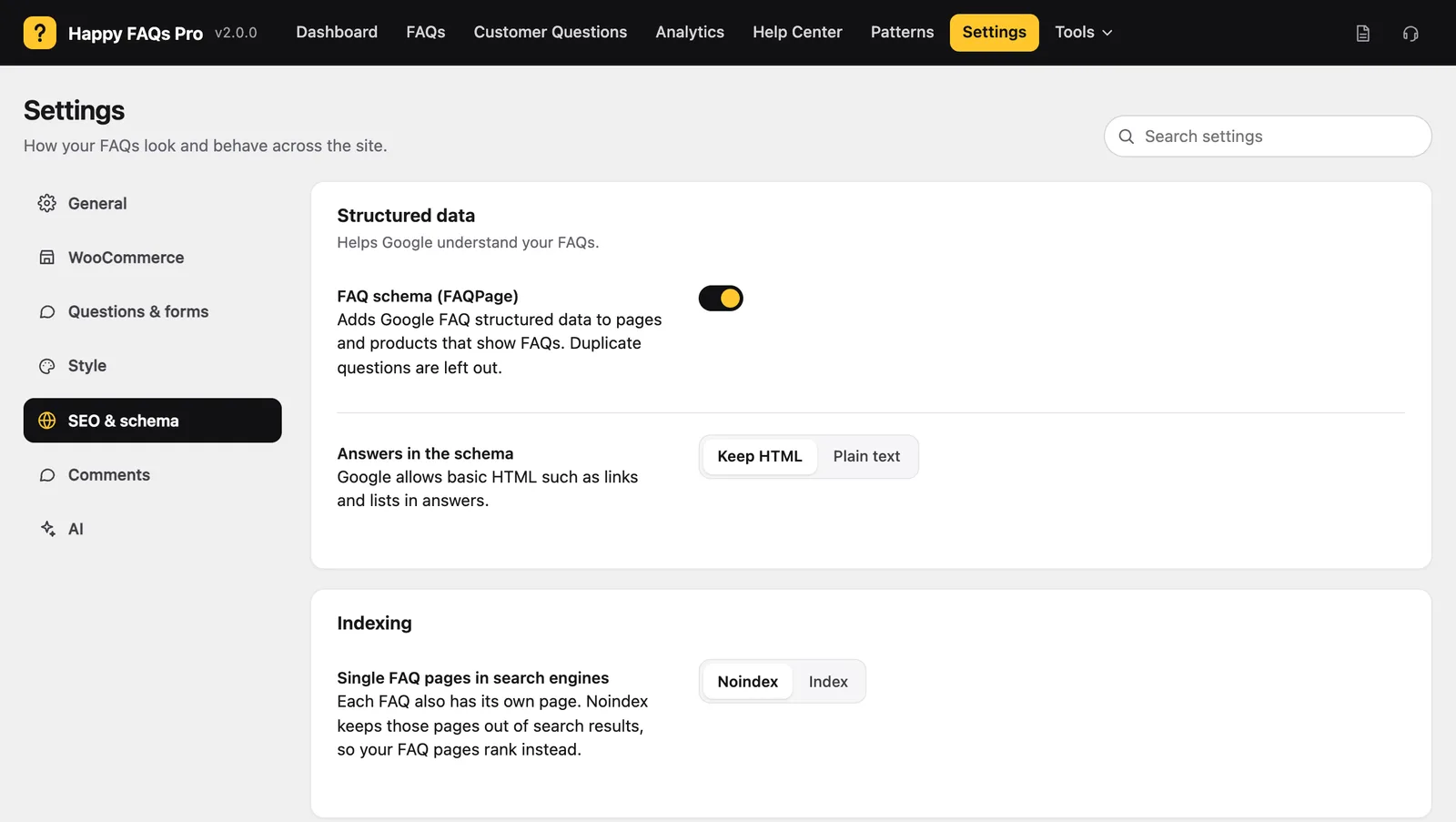1456x822 pixels.
Task: Open Questions & forms settings section
Action: (153, 312)
